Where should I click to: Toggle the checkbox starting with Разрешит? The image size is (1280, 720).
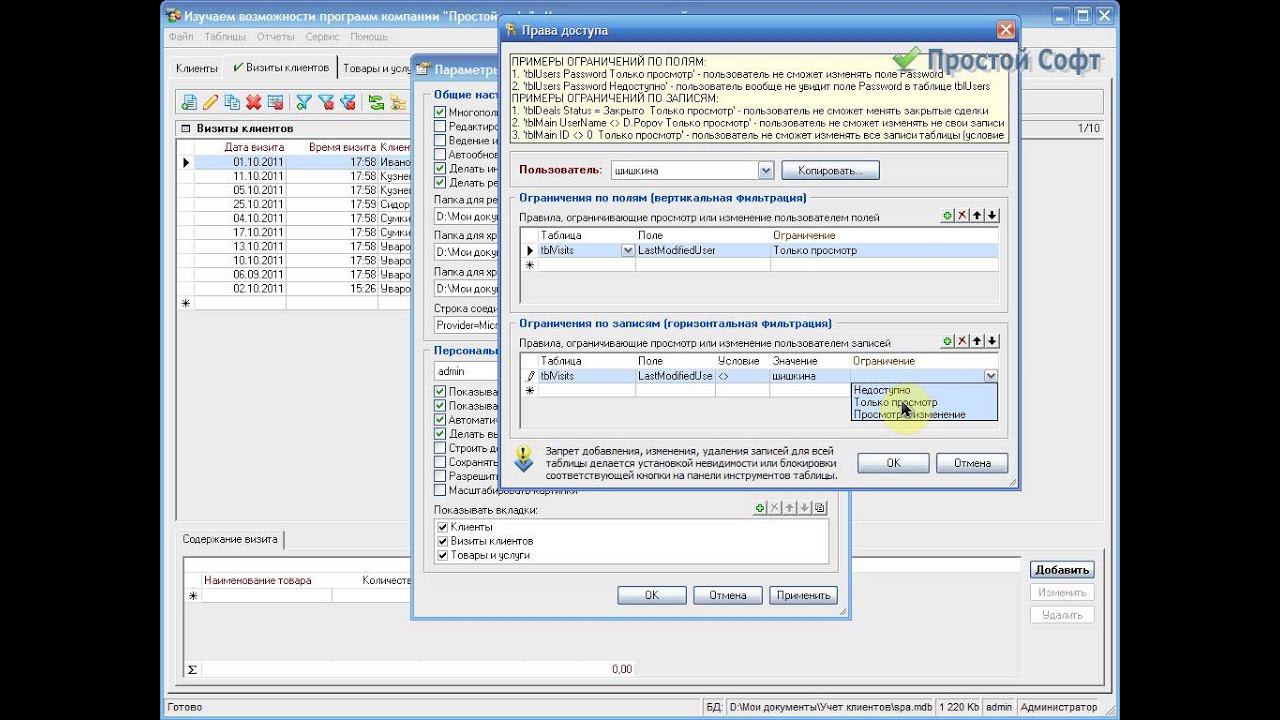tap(440, 476)
